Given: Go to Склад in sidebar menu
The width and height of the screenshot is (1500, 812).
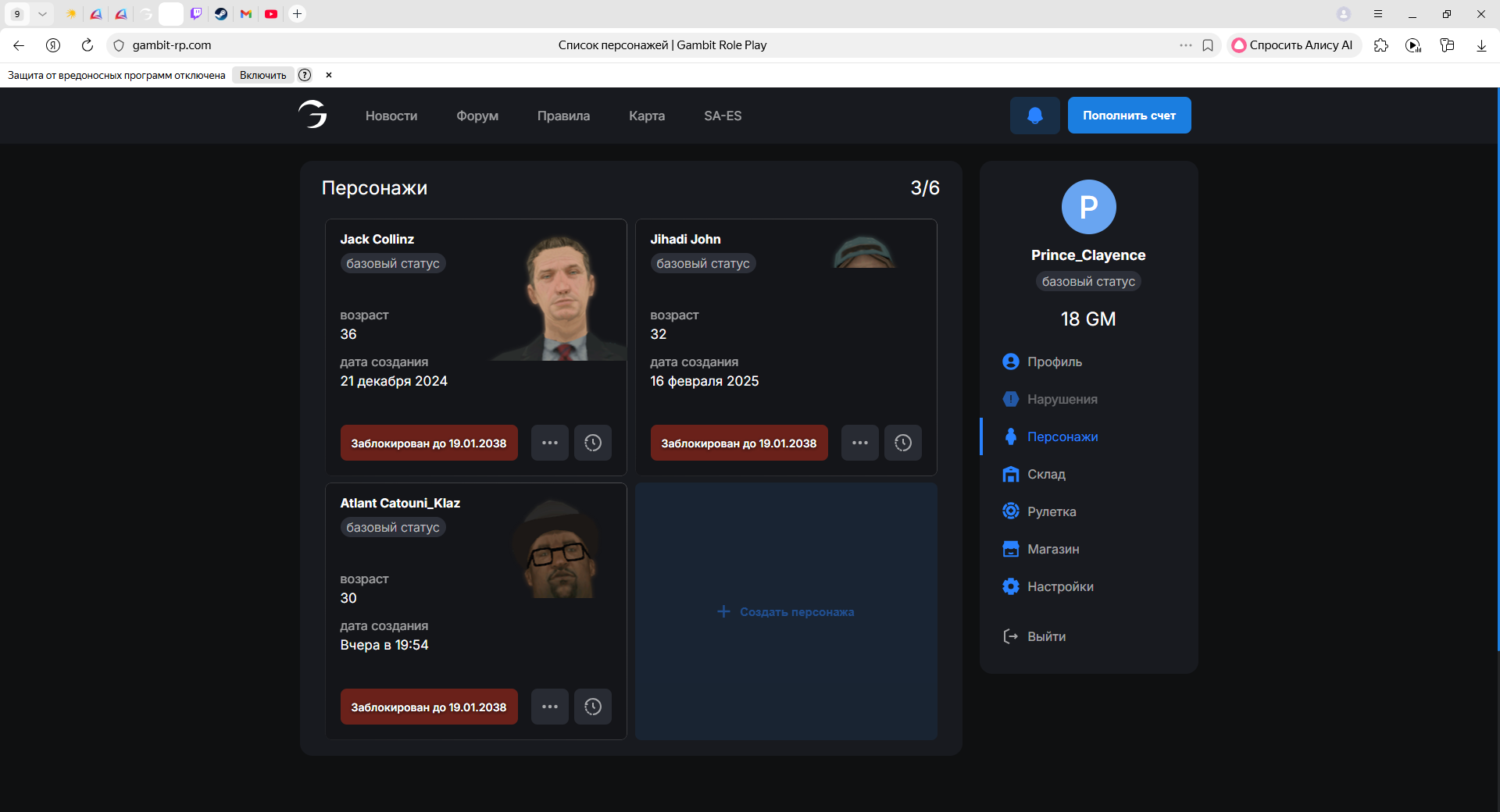Looking at the screenshot, I should click(1046, 474).
